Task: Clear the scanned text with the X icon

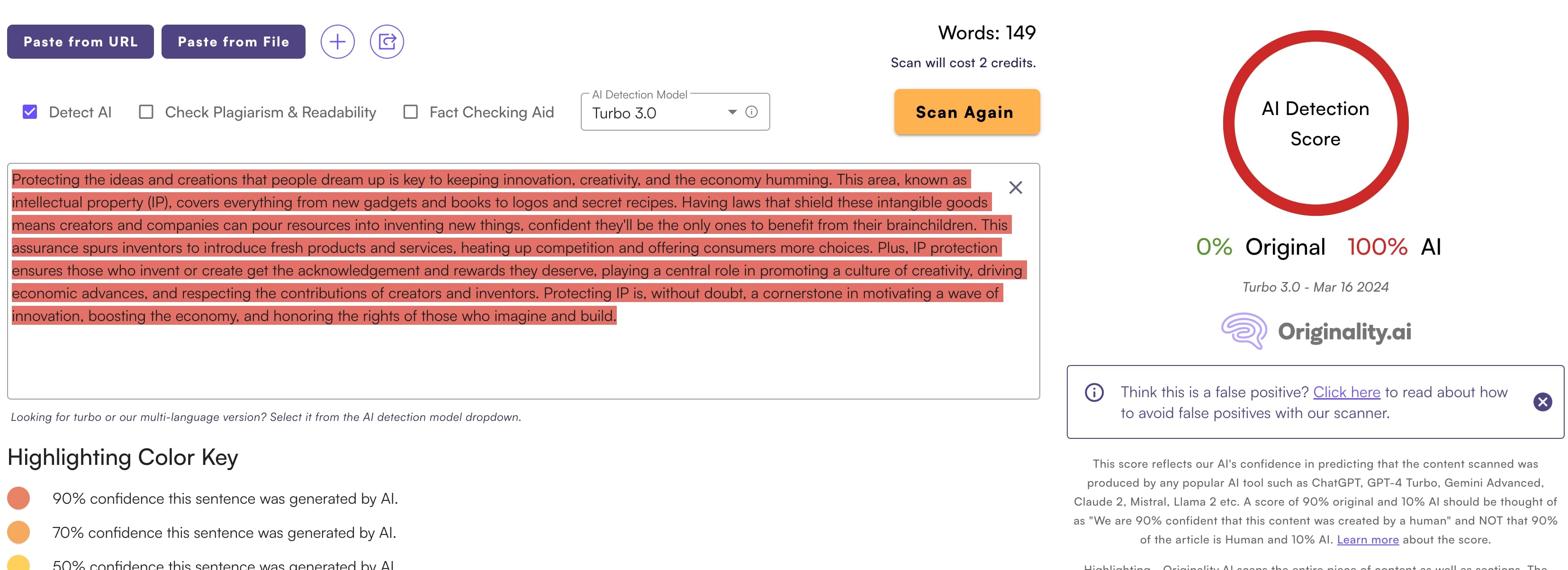Action: [x=1015, y=187]
